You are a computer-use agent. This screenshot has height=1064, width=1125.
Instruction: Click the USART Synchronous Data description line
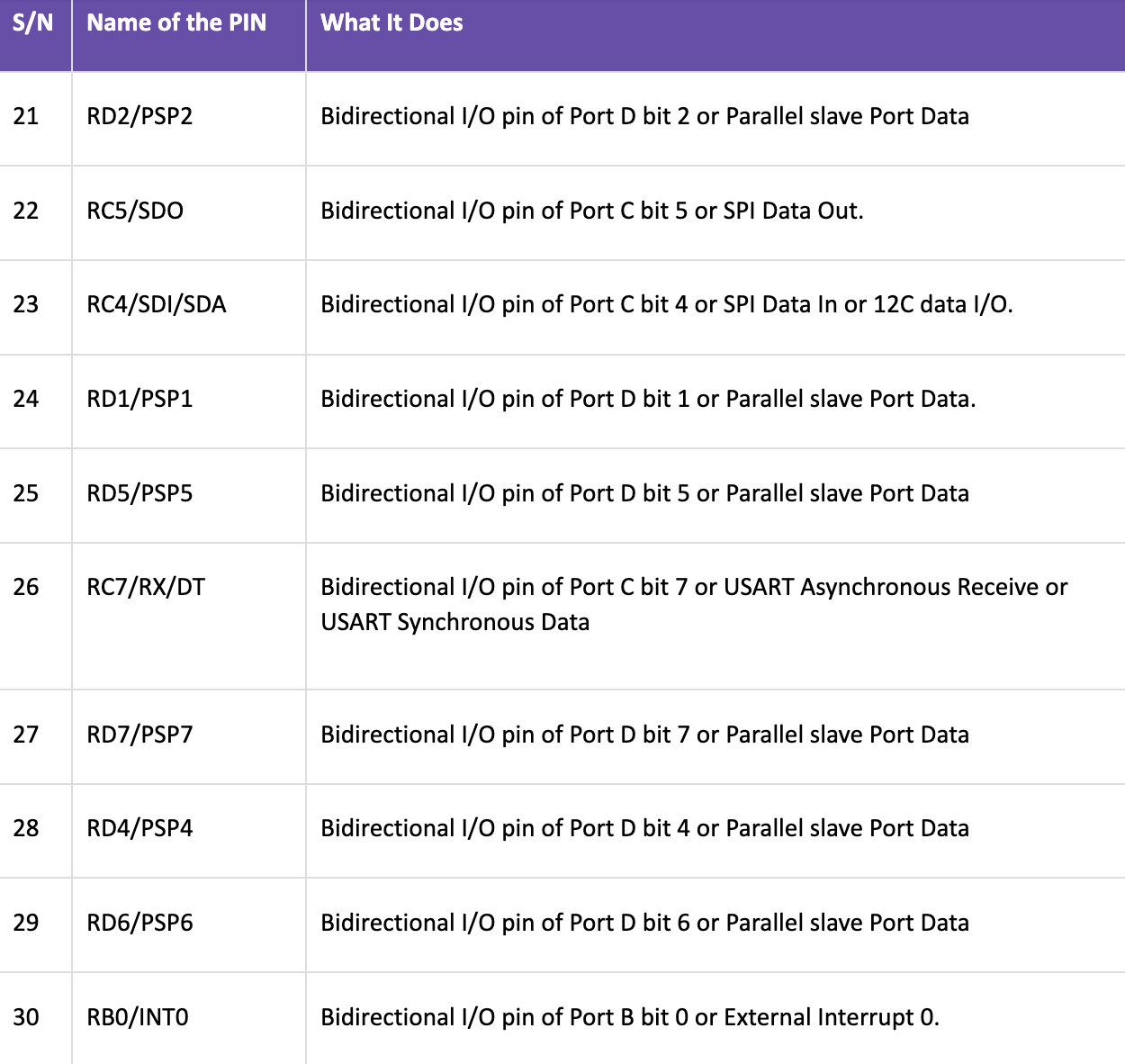(454, 623)
